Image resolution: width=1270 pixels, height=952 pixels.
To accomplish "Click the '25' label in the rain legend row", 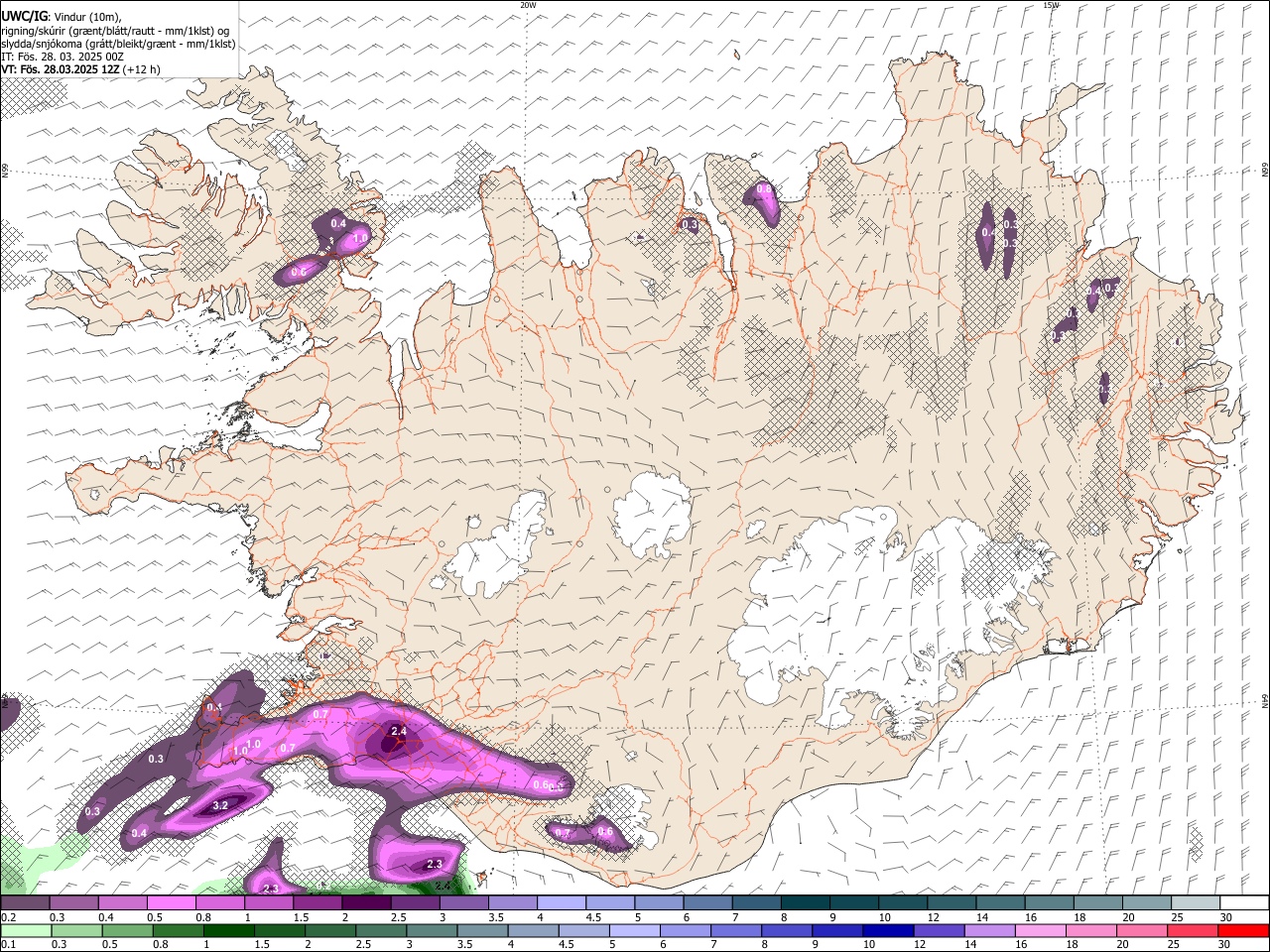I will pyautogui.click(x=1174, y=944).
